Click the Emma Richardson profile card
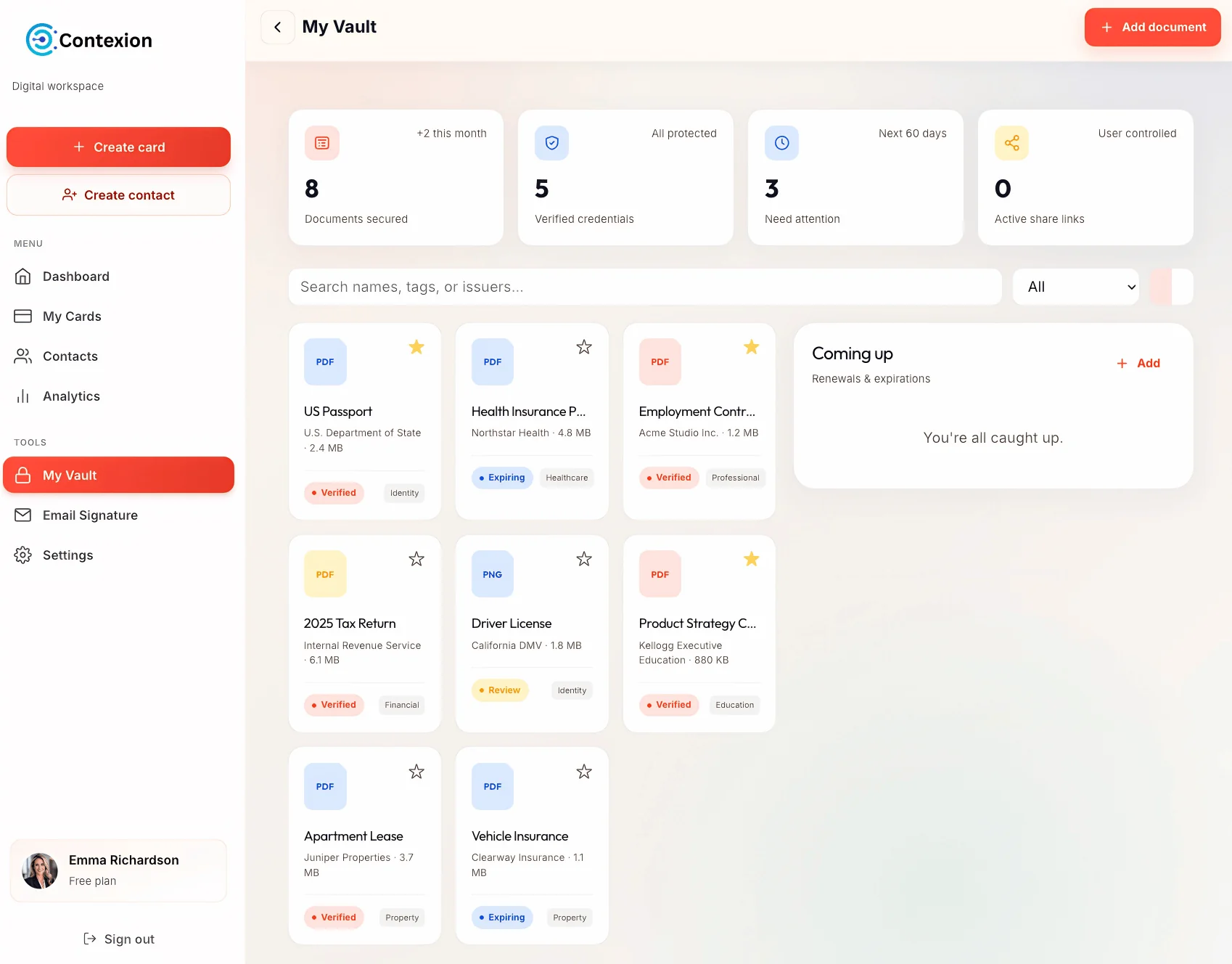 (118, 870)
